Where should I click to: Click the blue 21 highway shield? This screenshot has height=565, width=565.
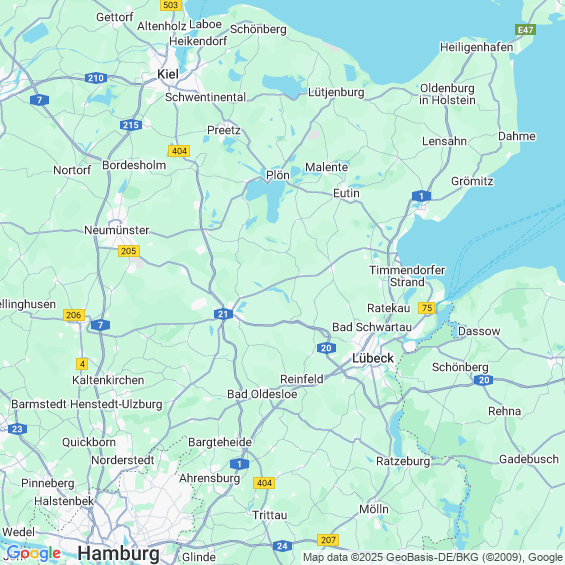click(223, 314)
